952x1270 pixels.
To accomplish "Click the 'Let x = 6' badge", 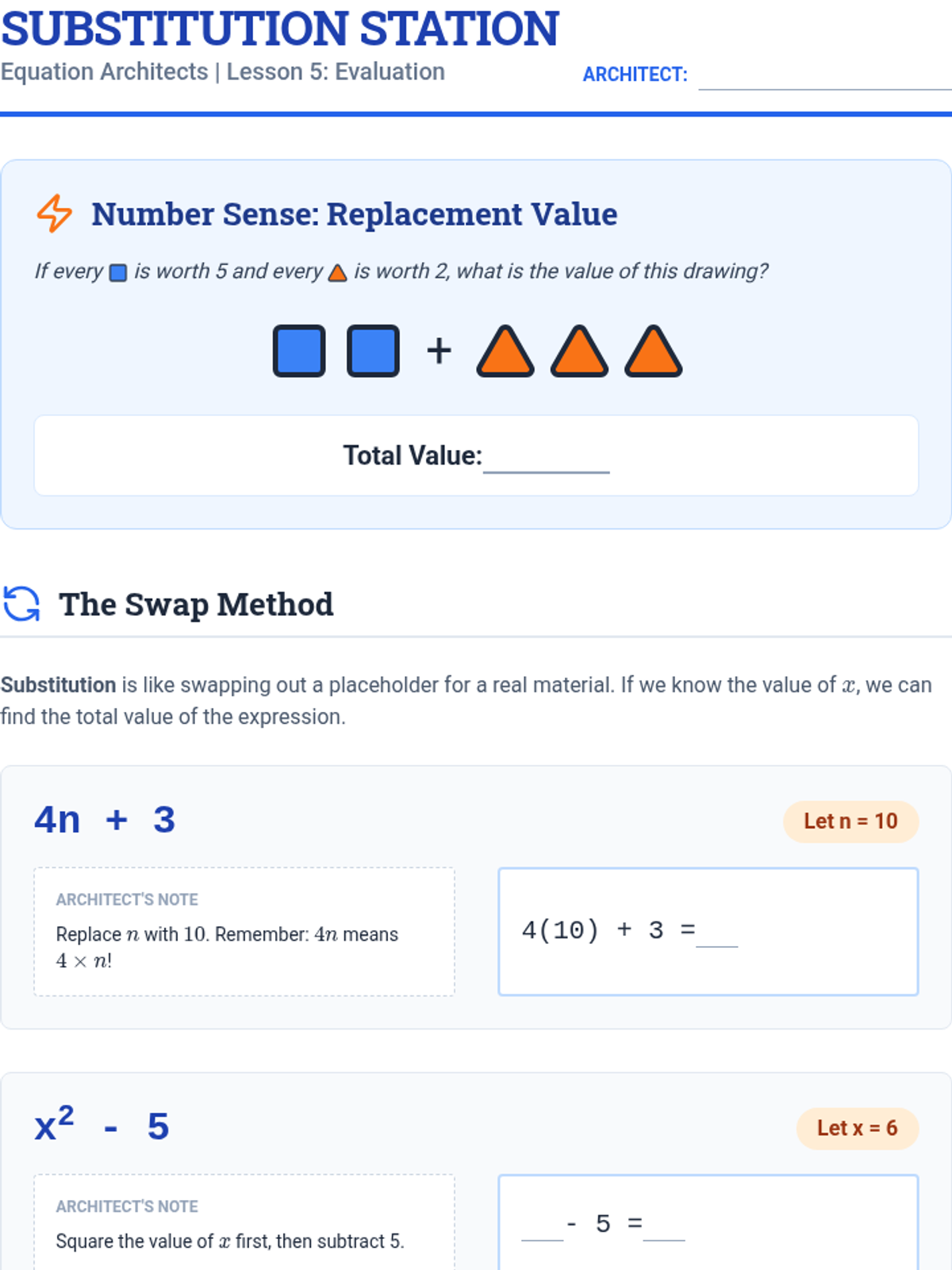I will click(x=858, y=1129).
